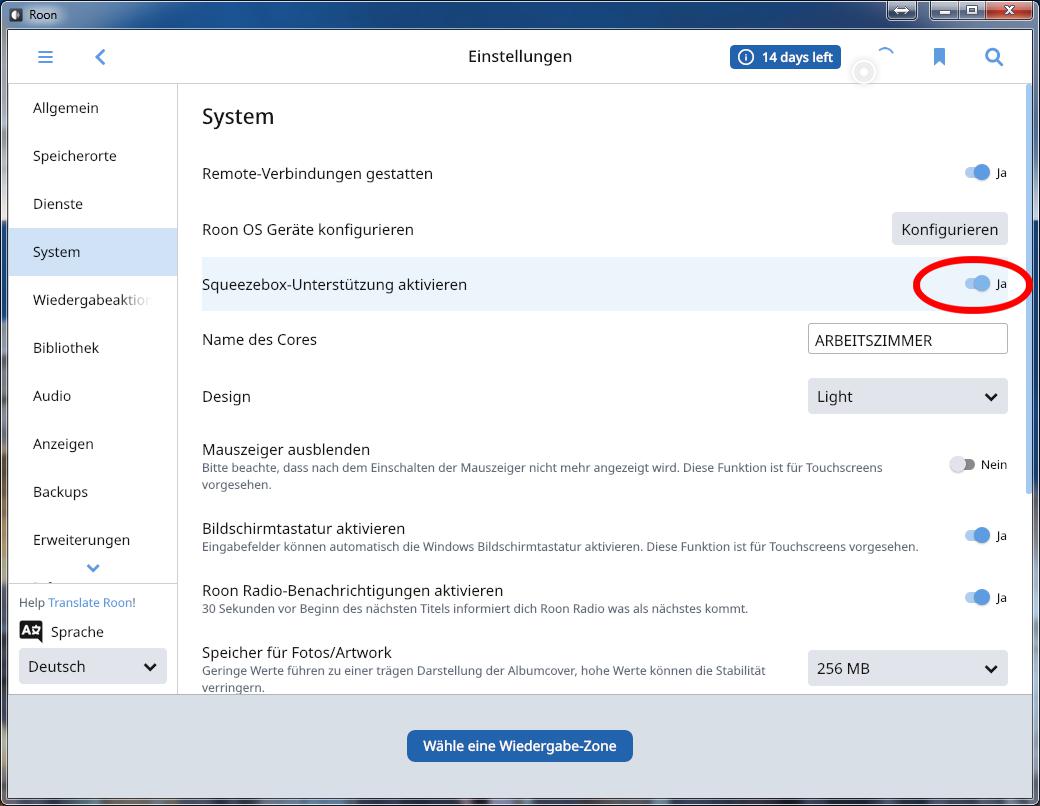Click the Roon OS Geräte konfigurieren label
1040x806 pixels.
coord(308,230)
